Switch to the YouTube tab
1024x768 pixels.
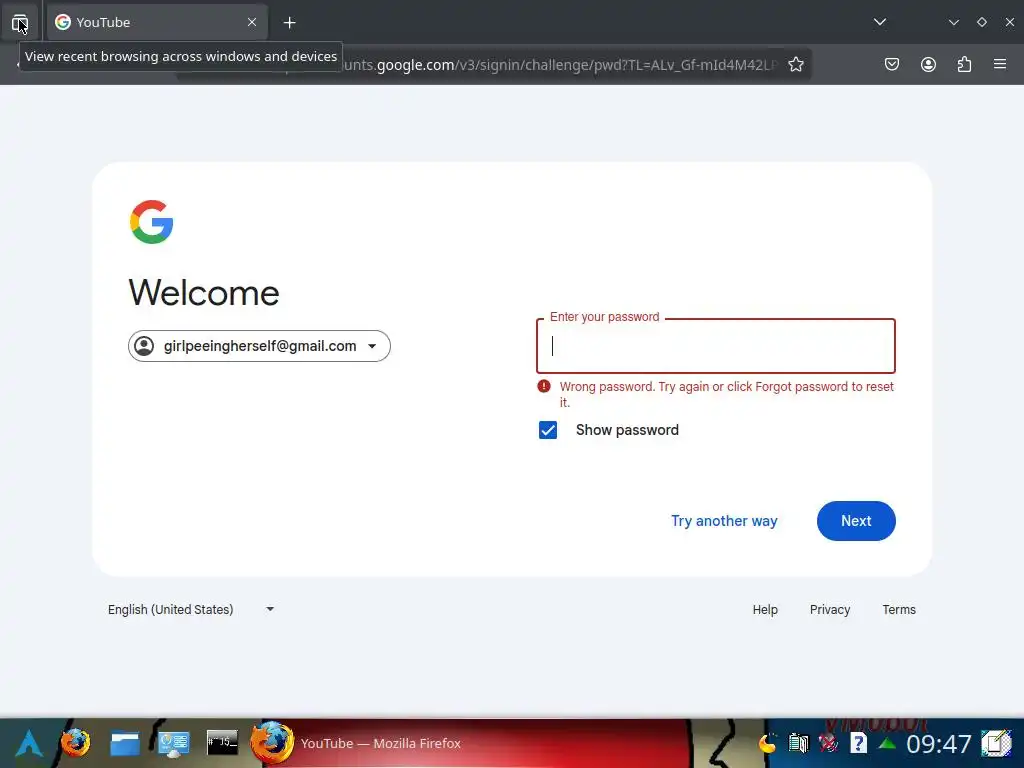[x=157, y=22]
